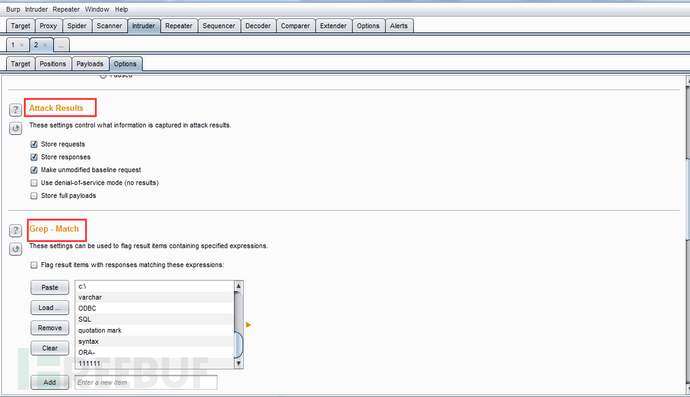The image size is (690, 397).
Task: Uncheck Store requests checkbox
Action: pyautogui.click(x=34, y=144)
